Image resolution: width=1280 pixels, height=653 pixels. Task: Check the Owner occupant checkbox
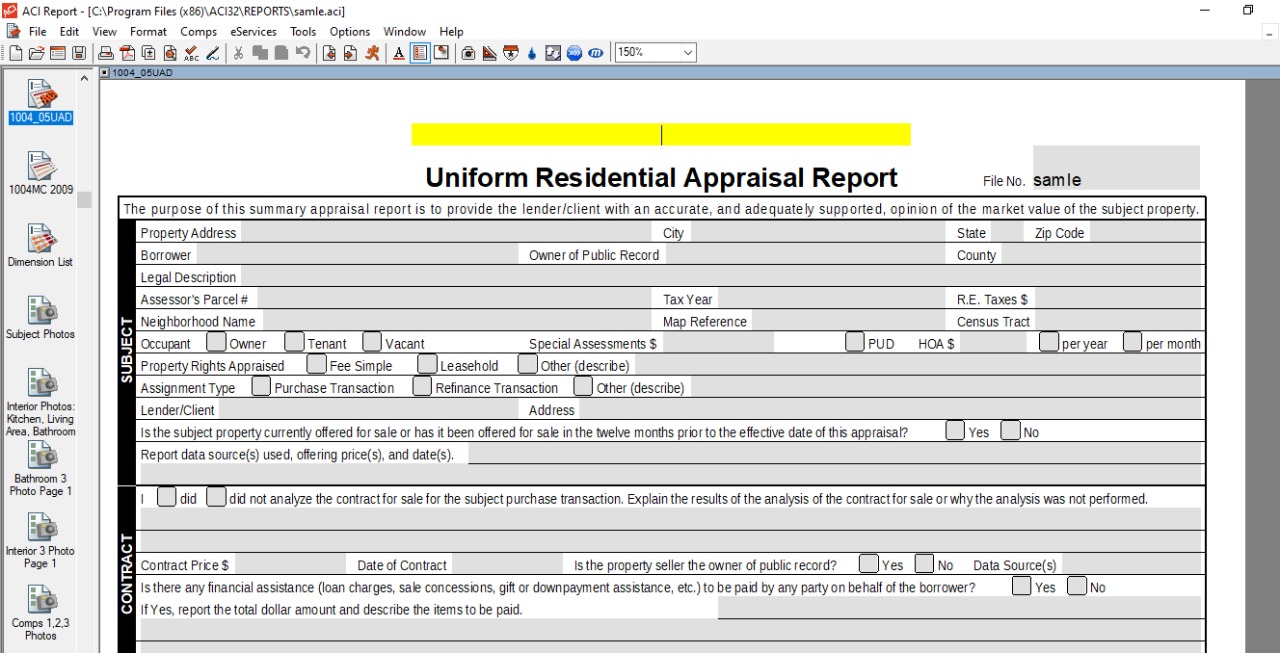(215, 341)
